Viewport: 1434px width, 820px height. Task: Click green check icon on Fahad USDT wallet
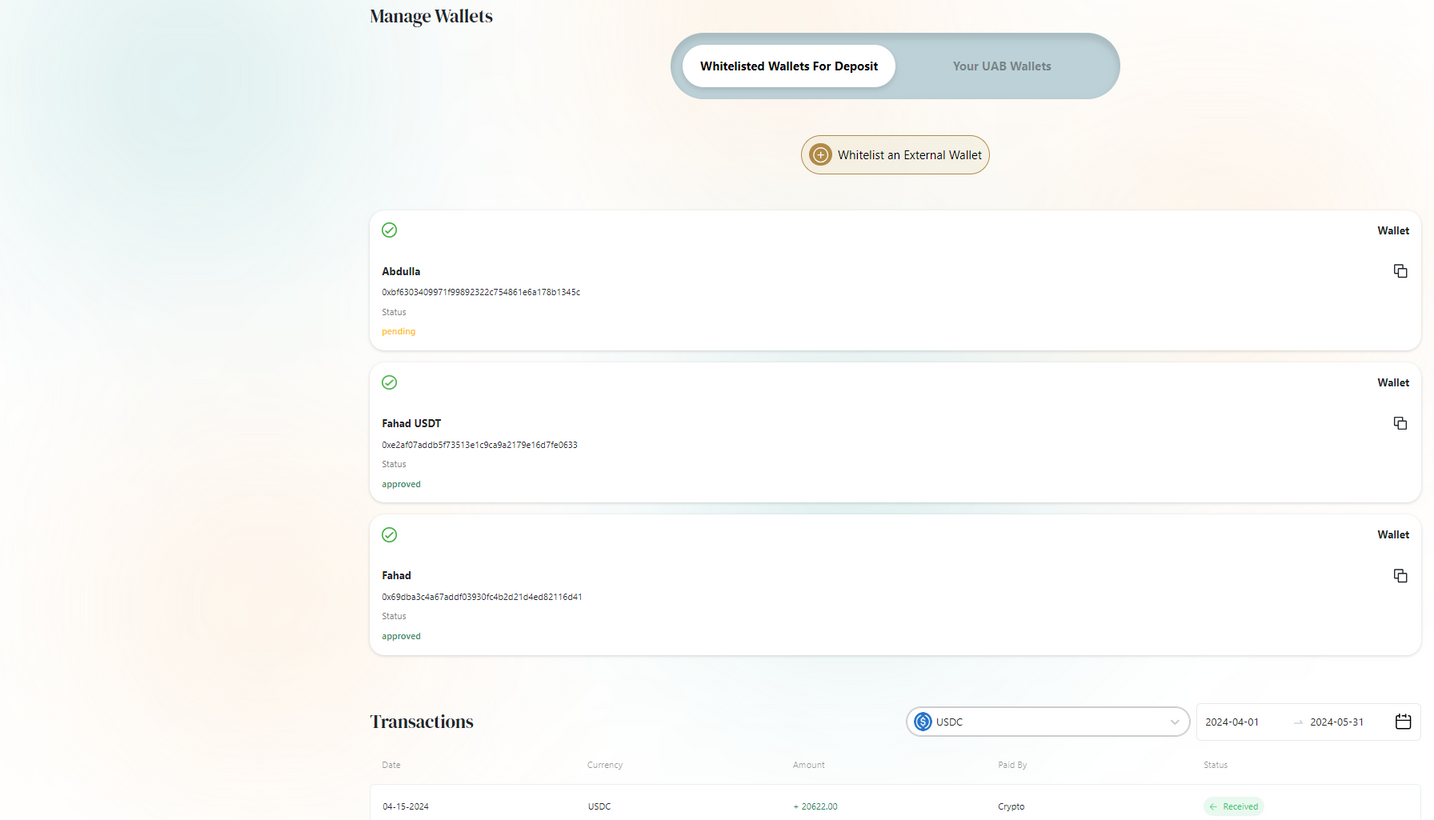coord(389,382)
